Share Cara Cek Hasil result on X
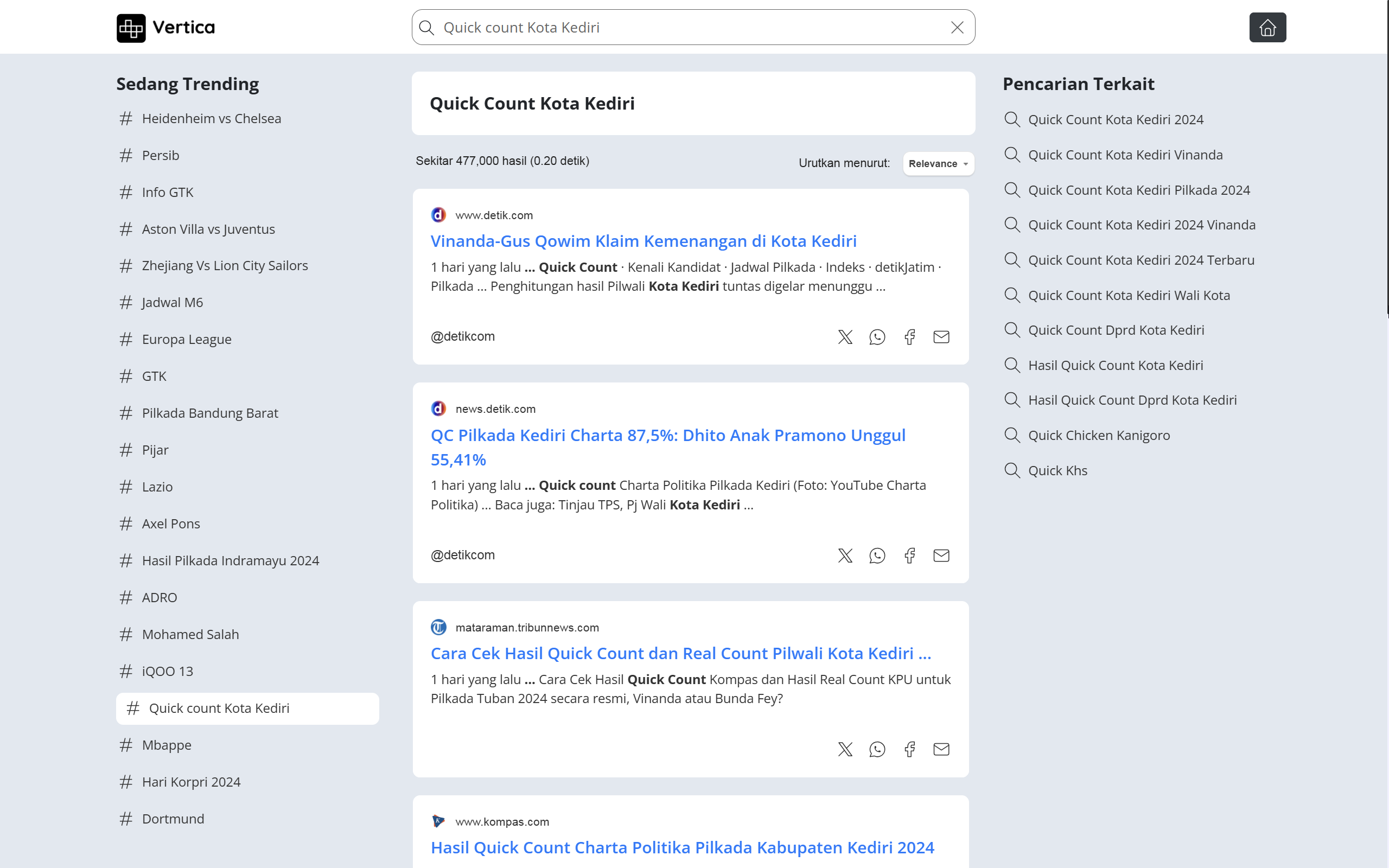1389x868 pixels. coord(845,749)
